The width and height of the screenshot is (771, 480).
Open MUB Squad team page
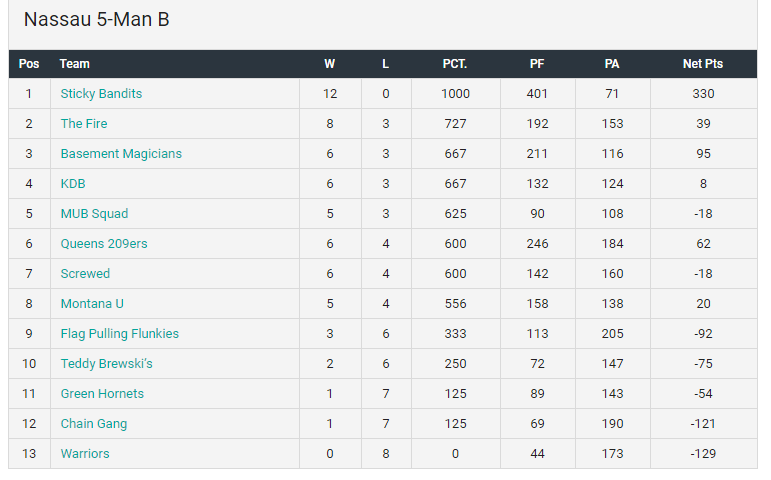pos(94,214)
